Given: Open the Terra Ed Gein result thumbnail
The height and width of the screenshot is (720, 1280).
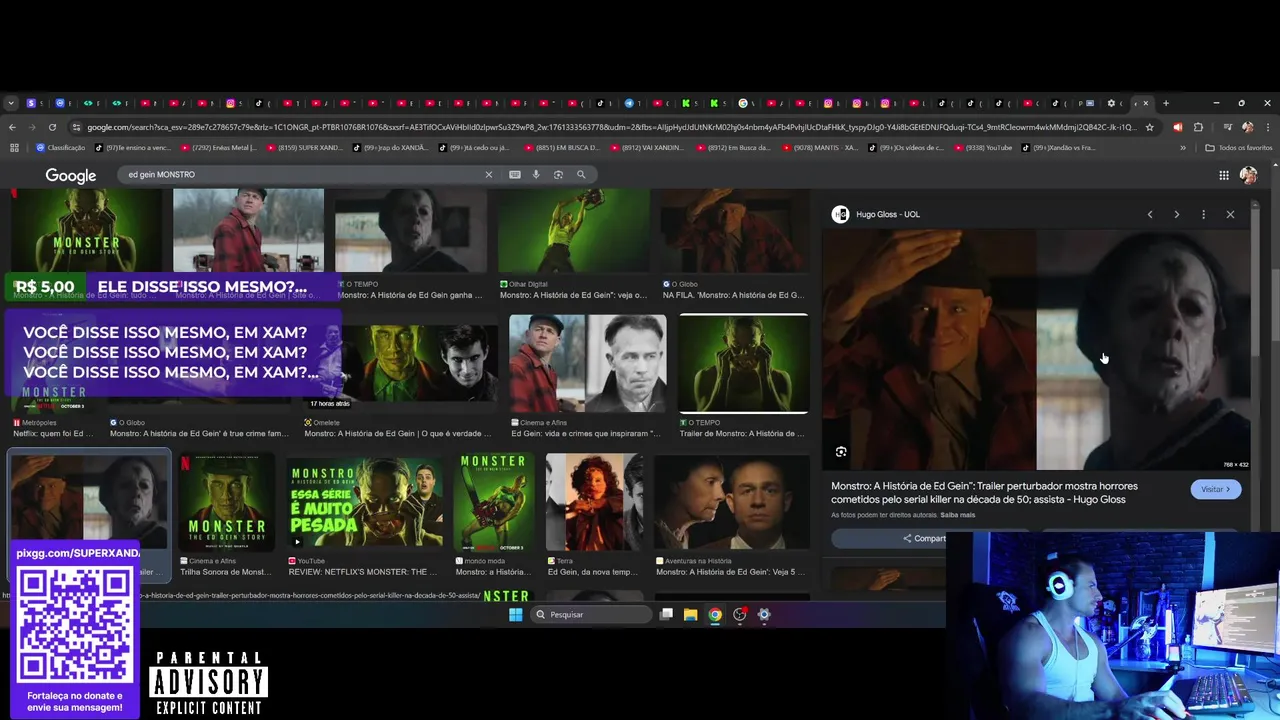Looking at the screenshot, I should click(594, 502).
